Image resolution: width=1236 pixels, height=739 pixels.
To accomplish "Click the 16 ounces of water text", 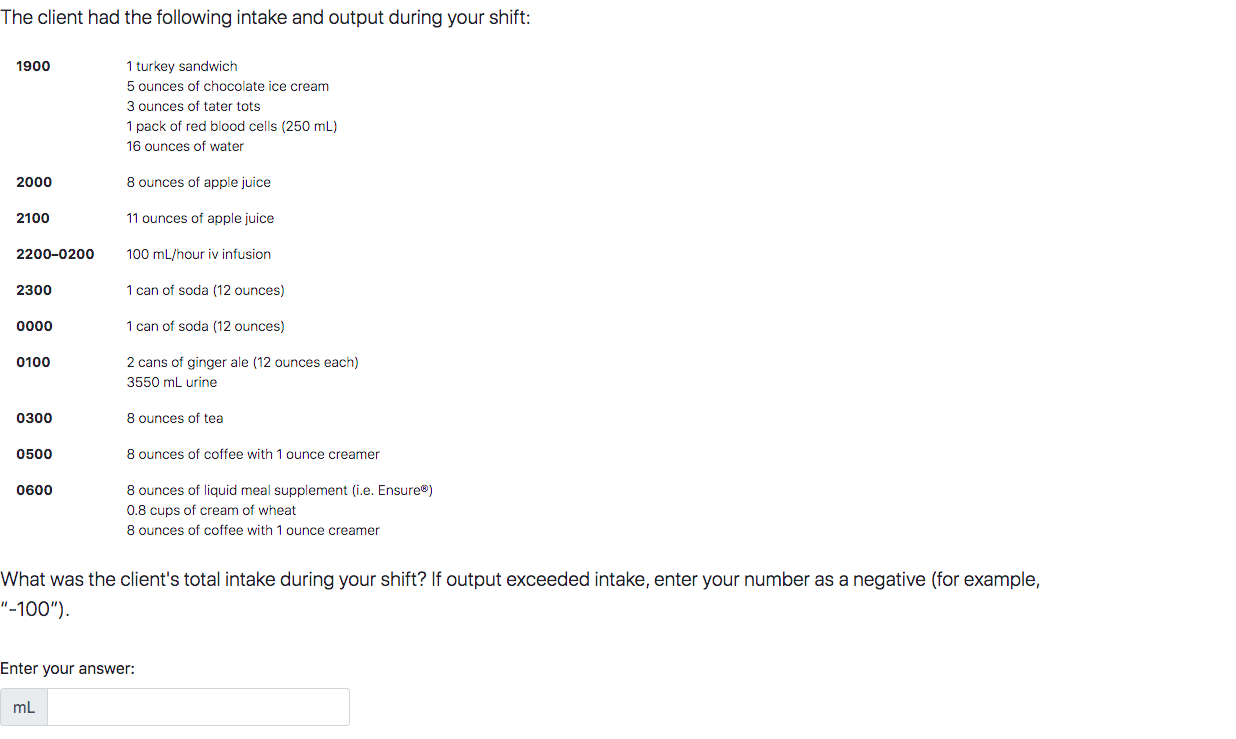I will point(184,146).
